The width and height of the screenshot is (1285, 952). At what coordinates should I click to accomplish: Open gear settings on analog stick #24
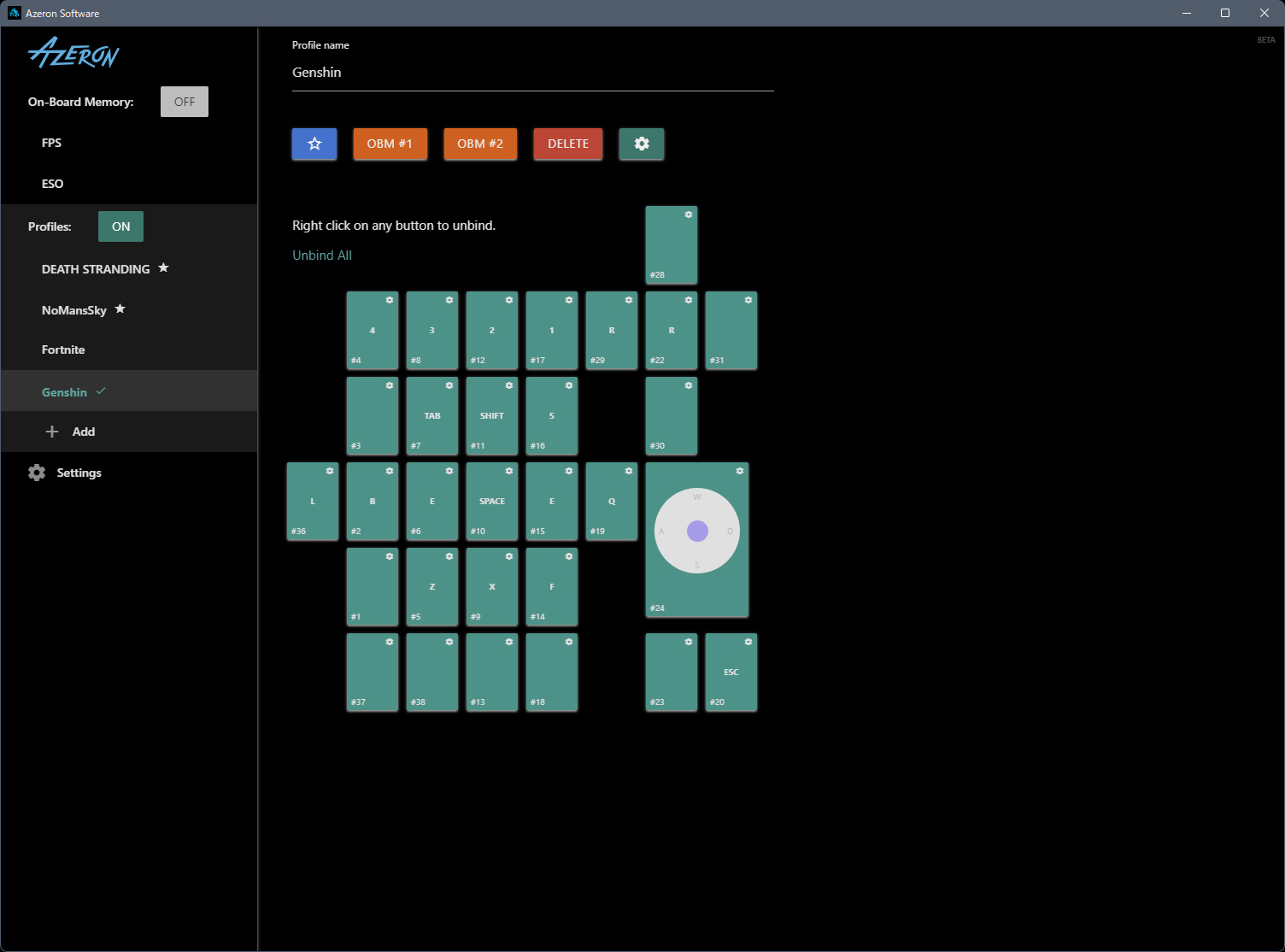pos(740,471)
